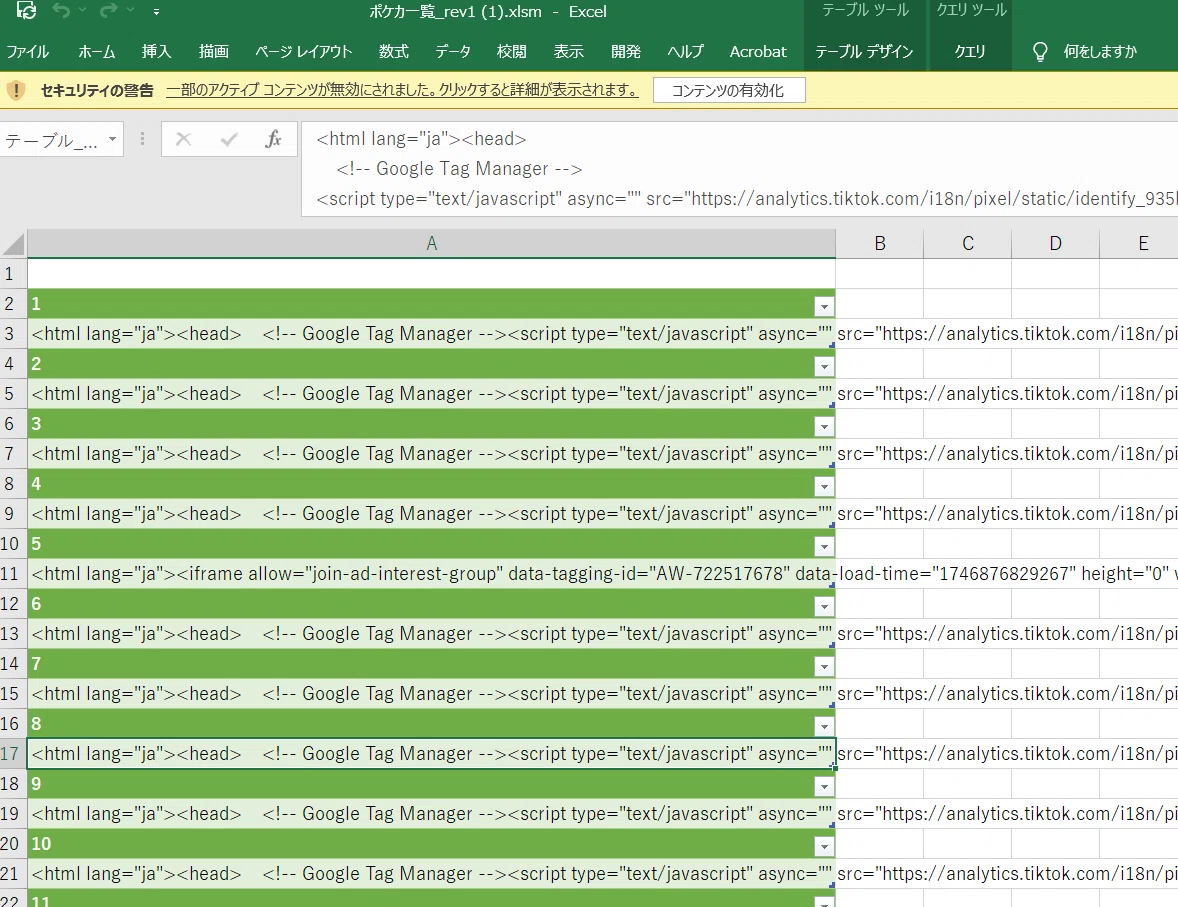Open the データ ribbon tab
Image resolution: width=1178 pixels, height=907 pixels.
tap(453, 51)
